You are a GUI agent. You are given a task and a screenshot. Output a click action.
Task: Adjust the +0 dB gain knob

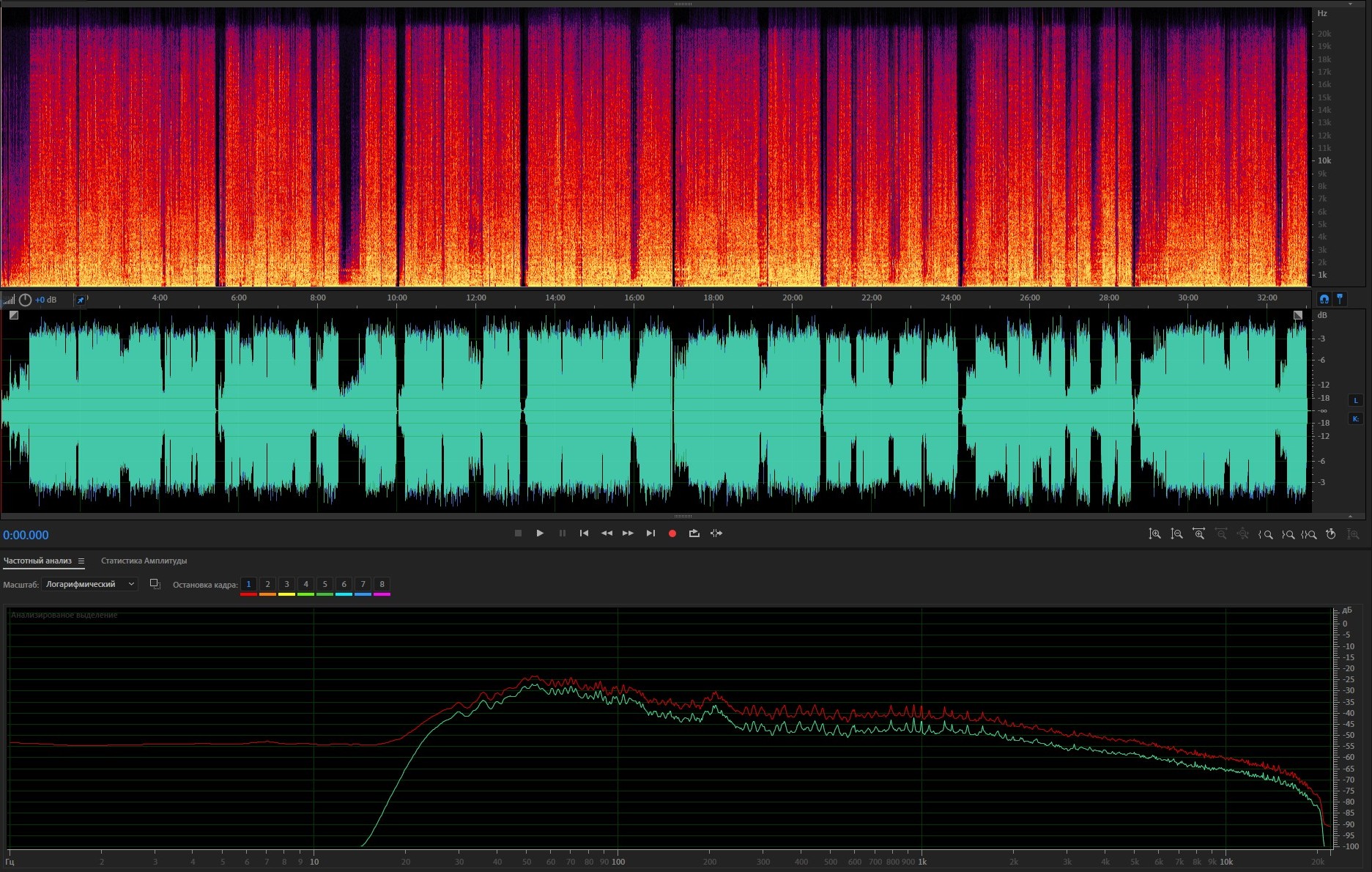coord(26,300)
